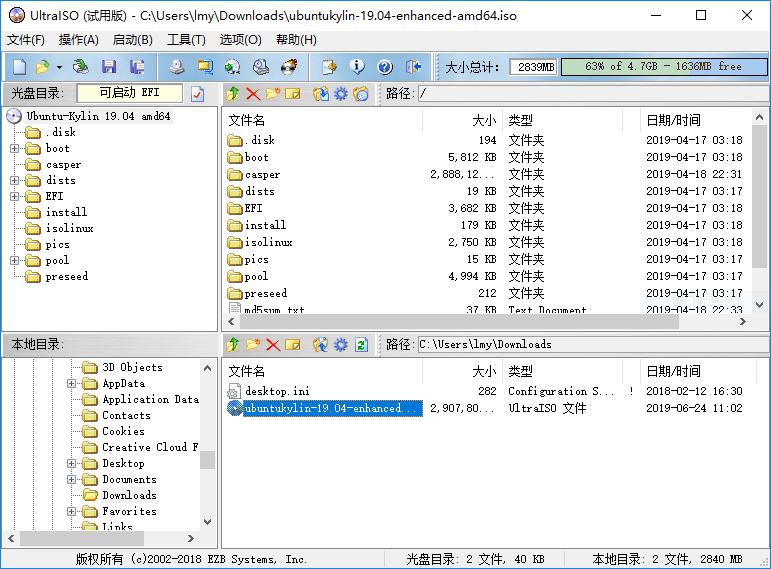
Task: Click gear properties icon in disc pane
Action: (341, 93)
